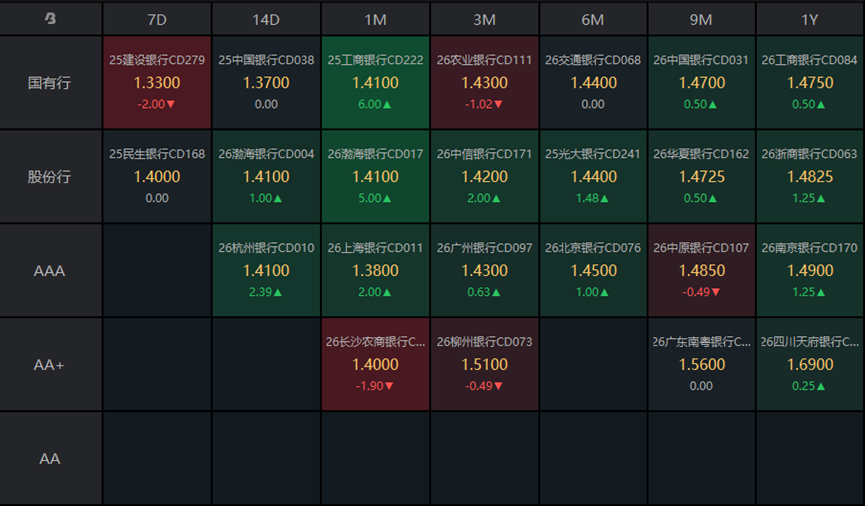Open the 25工商银行CD222 quote cell
This screenshot has width=865, height=506.
pyautogui.click(x=375, y=83)
